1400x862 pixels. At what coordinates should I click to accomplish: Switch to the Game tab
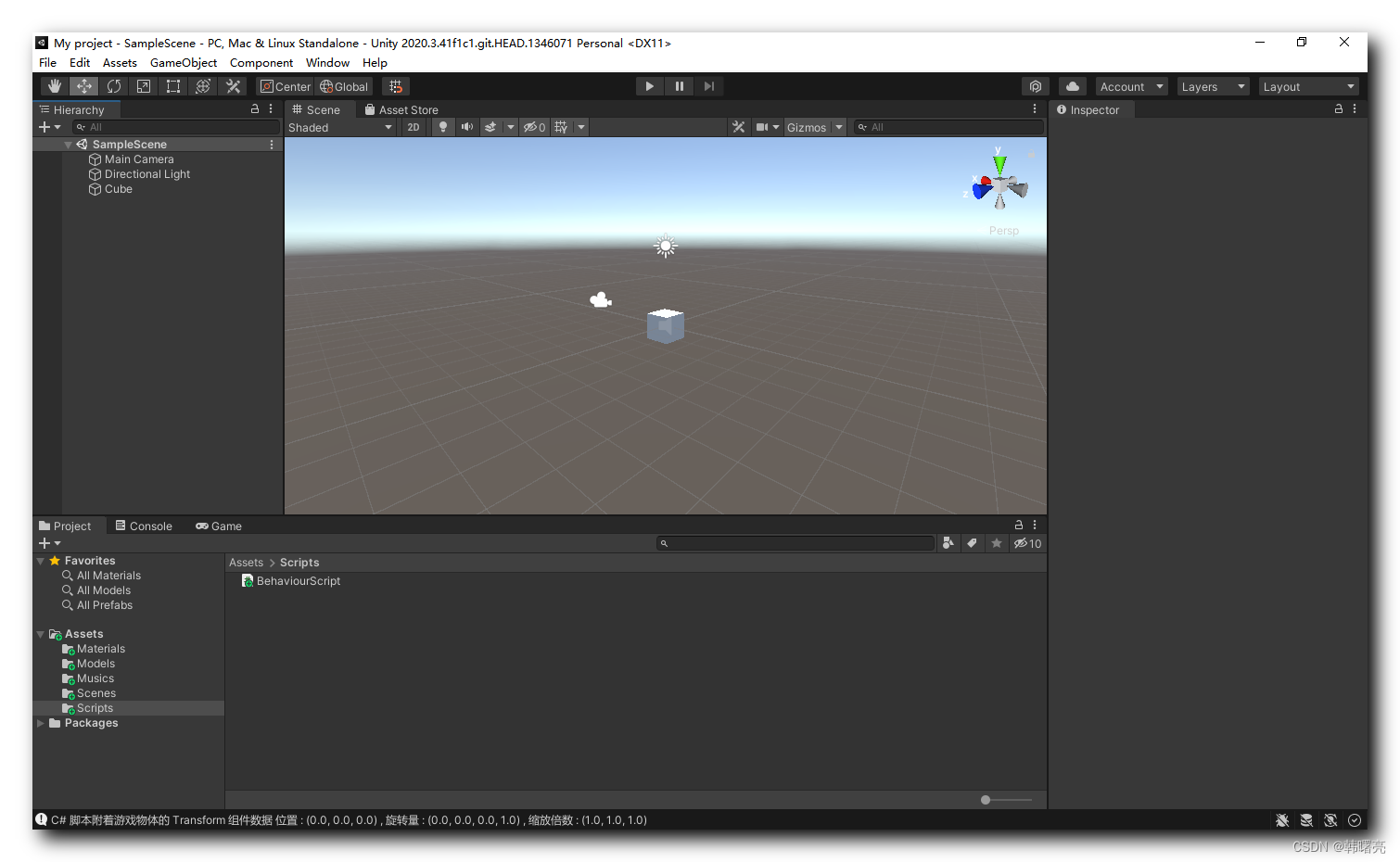point(219,526)
